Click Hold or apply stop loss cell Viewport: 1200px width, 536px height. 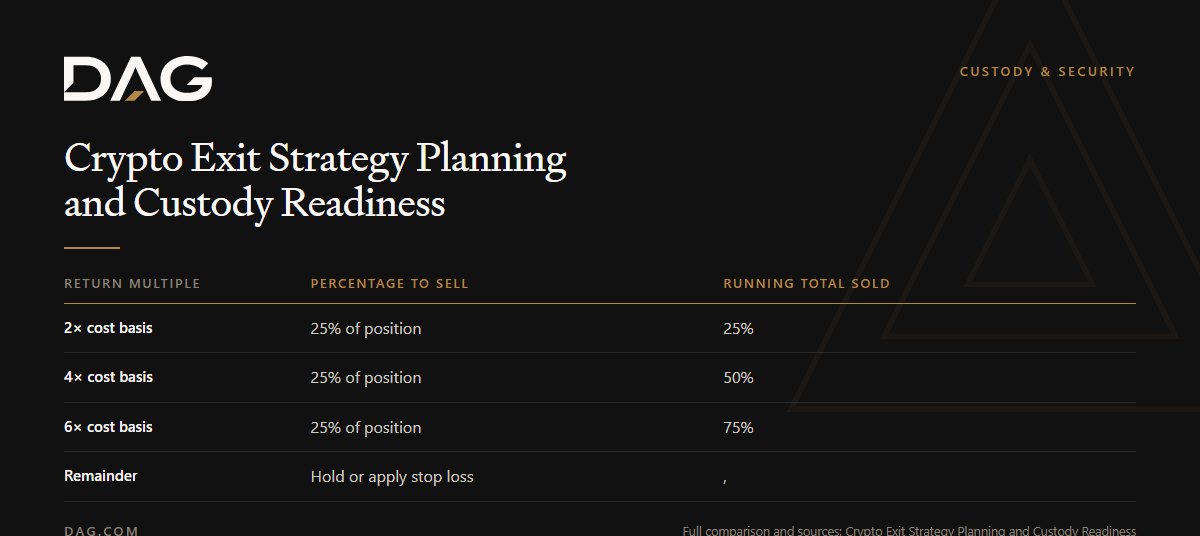392,477
